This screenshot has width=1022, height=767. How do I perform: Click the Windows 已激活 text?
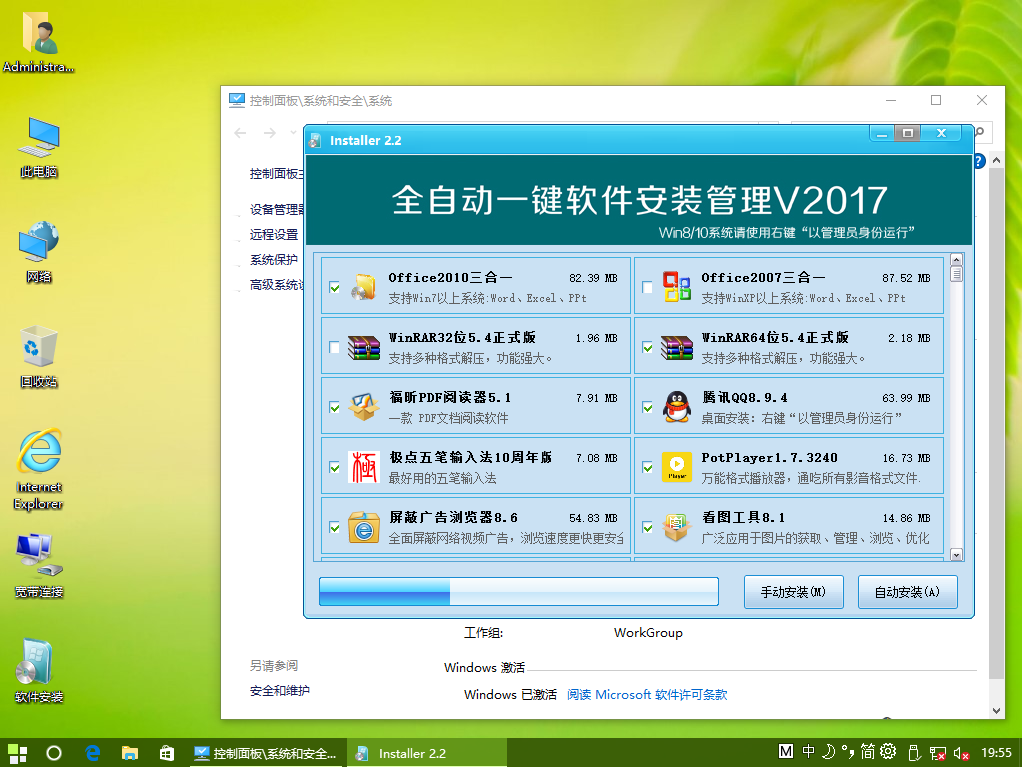point(510,695)
